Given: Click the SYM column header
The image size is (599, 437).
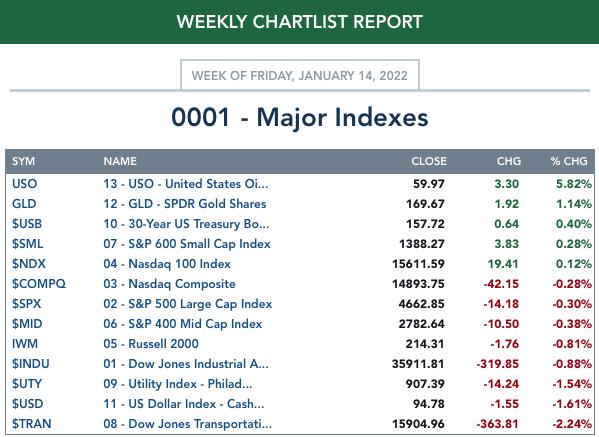Looking at the screenshot, I should coord(23,161).
